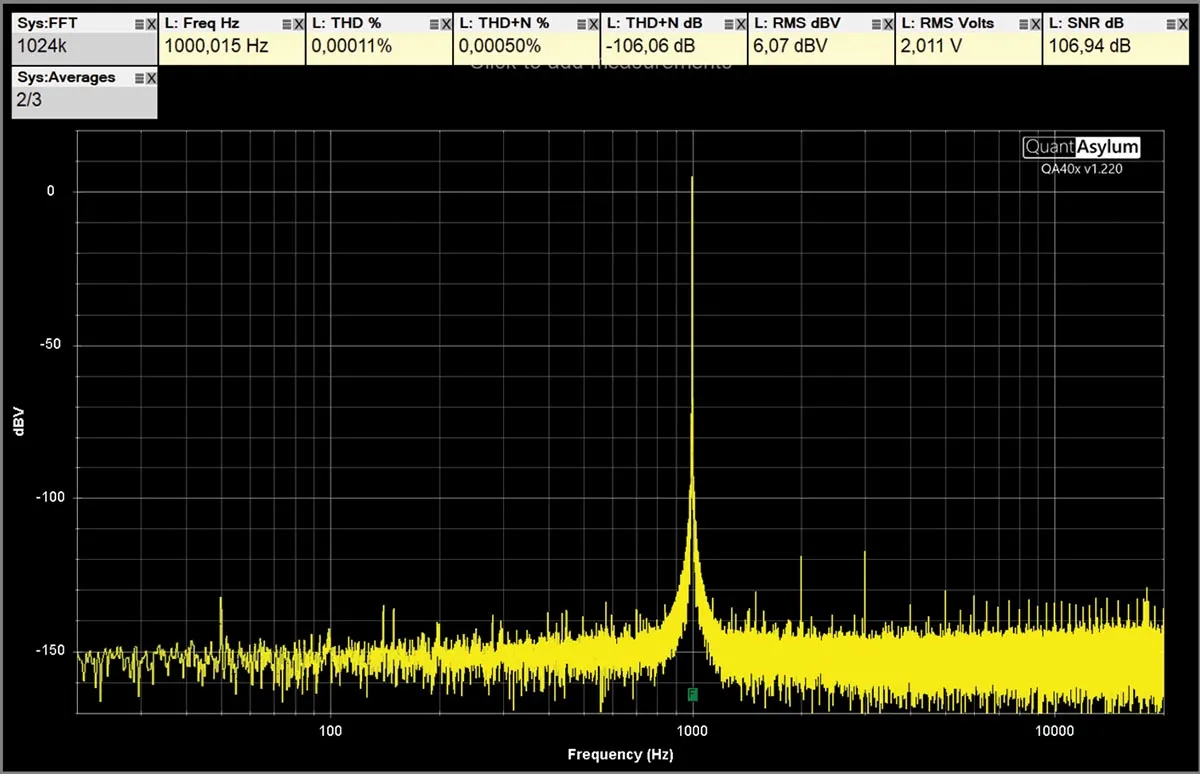Select the THD+N reading 0,00050%
1200x774 pixels.
tap(499, 45)
